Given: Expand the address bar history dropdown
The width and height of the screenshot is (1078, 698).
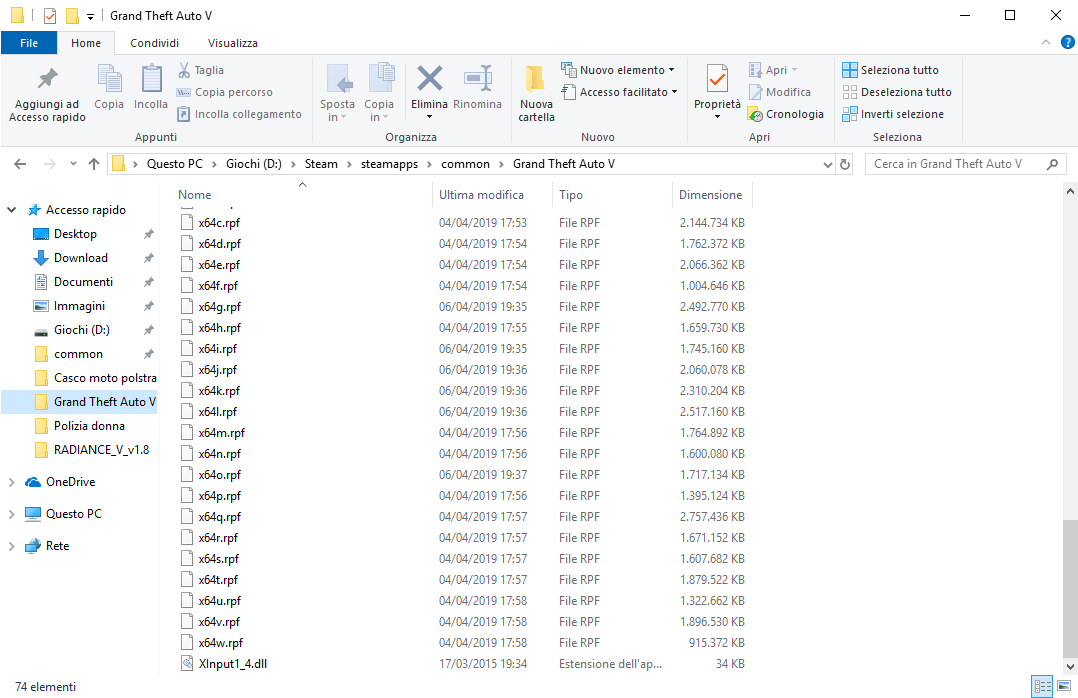Looking at the screenshot, I should pos(827,164).
